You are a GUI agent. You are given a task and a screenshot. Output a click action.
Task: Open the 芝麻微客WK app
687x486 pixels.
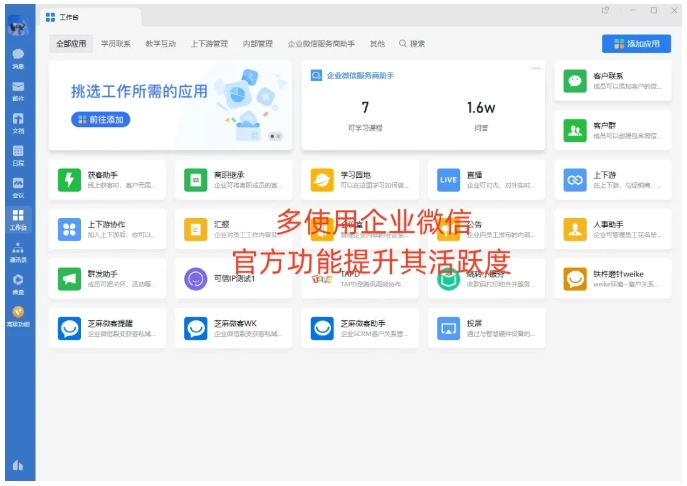(x=234, y=328)
